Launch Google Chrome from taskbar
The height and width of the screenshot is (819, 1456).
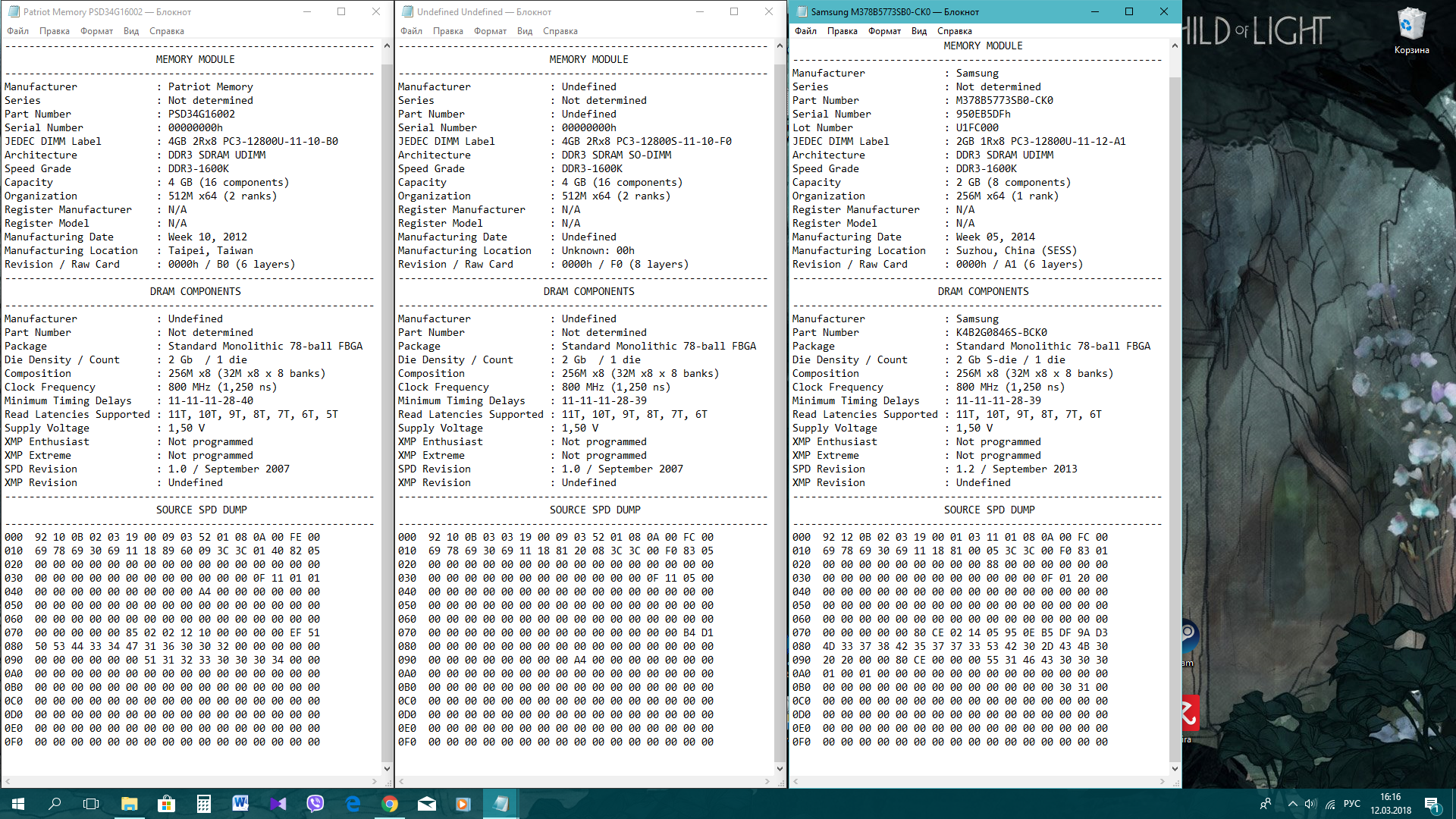pyautogui.click(x=390, y=804)
